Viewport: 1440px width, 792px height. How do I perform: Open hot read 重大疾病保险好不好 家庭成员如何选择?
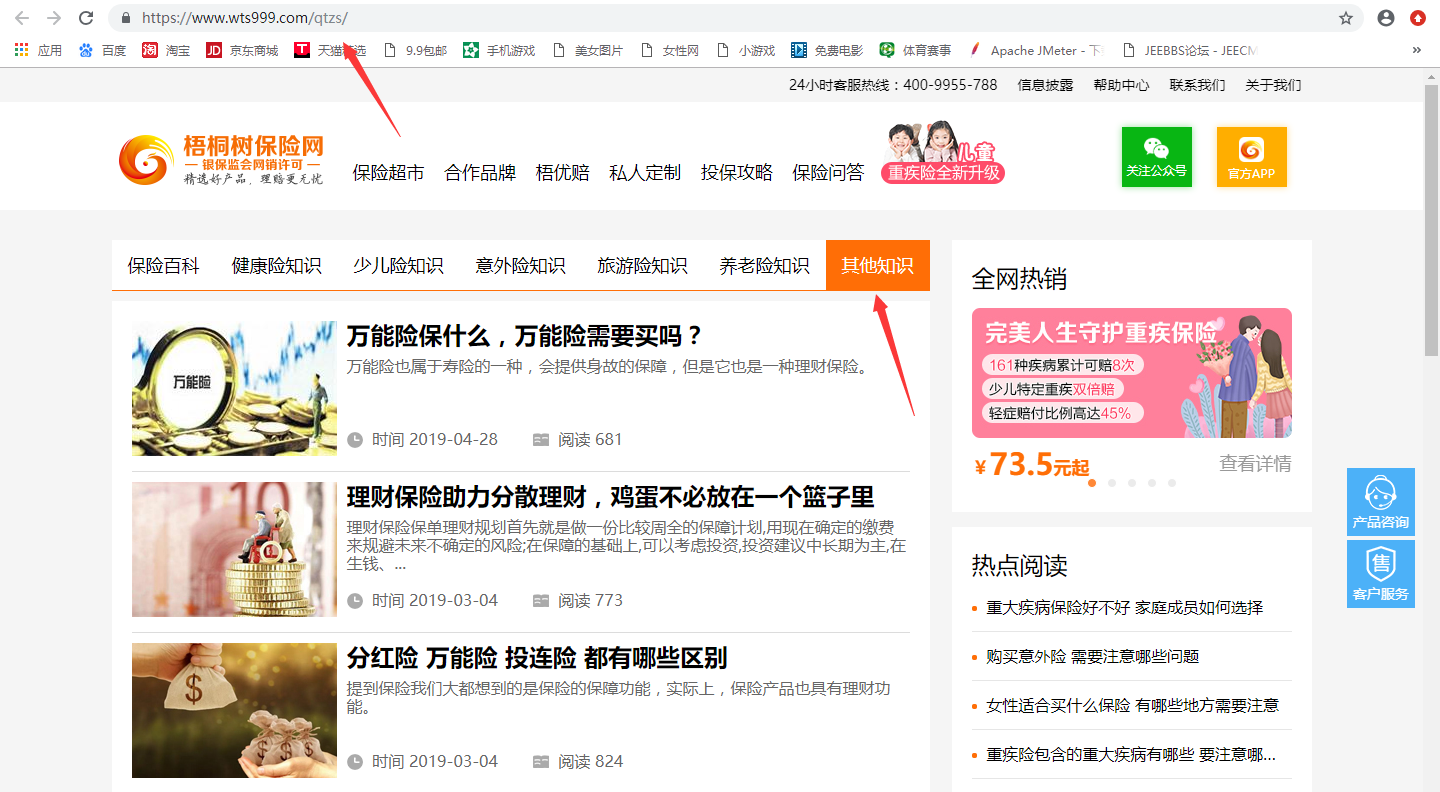click(1124, 608)
